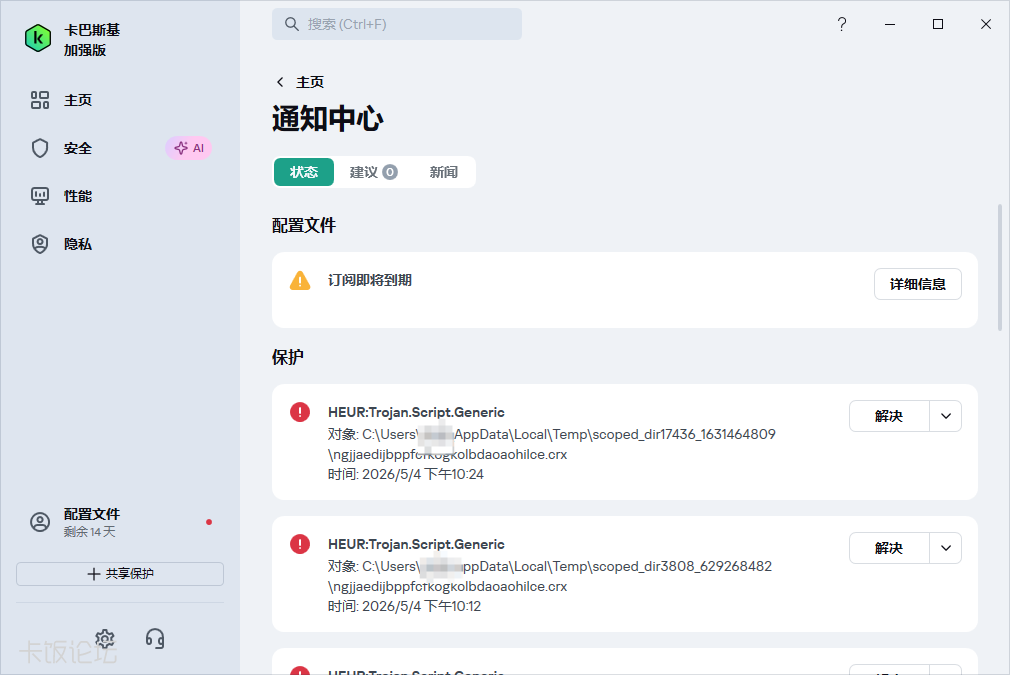Image resolution: width=1010 pixels, height=675 pixels.
Task: Open the 主页 dashboard icon in sidebar
Action: [40, 100]
